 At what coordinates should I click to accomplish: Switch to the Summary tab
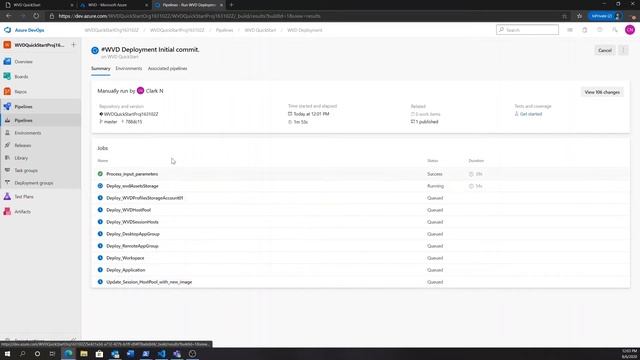click(100, 69)
